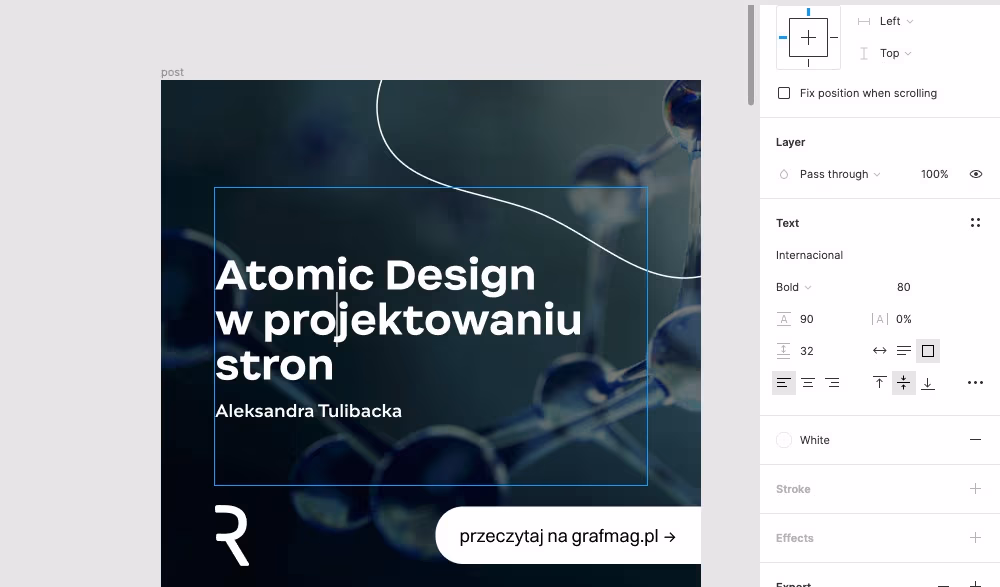The height and width of the screenshot is (587, 1000).
Task: Align text right
Action: click(832, 383)
